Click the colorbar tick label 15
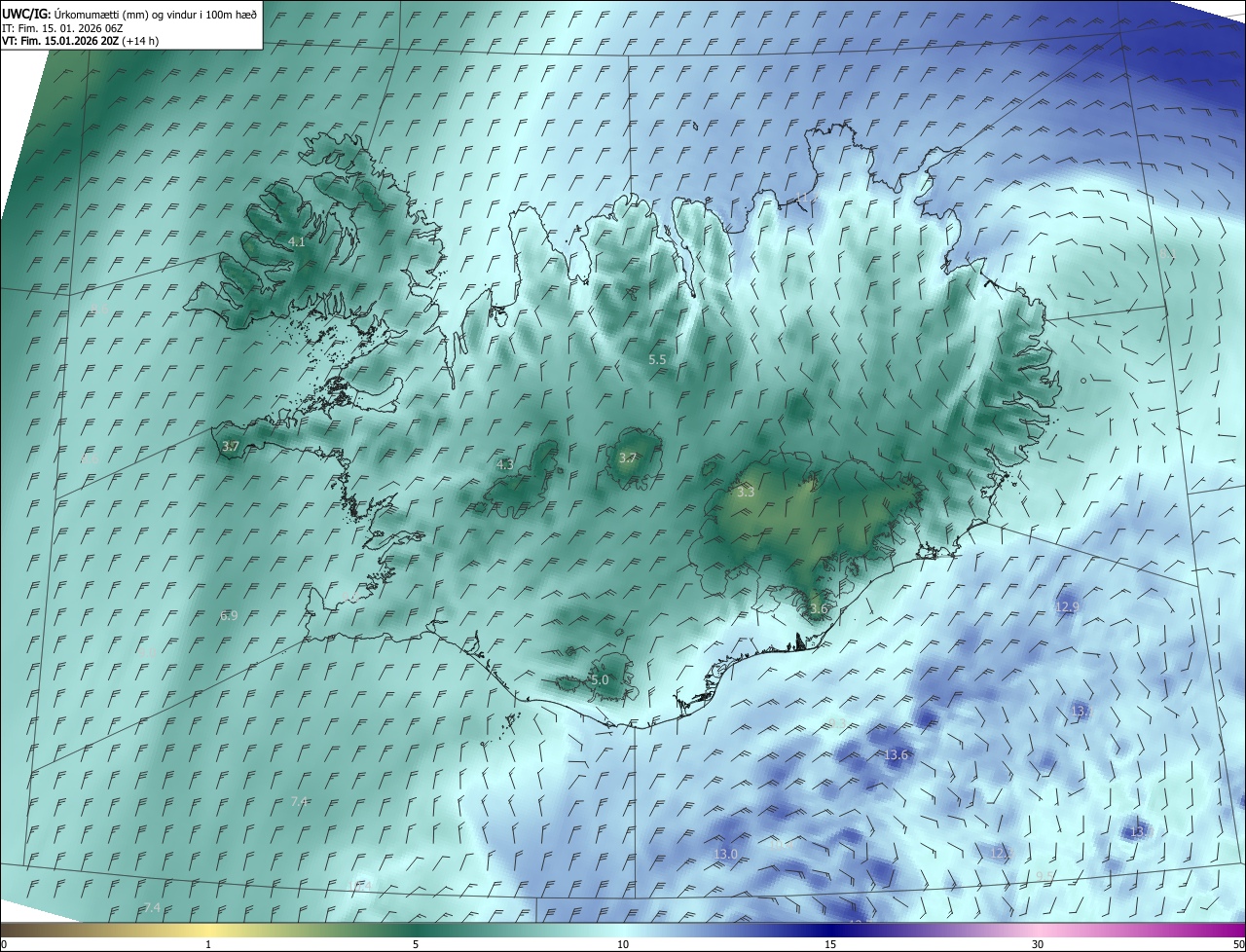The width and height of the screenshot is (1246, 952). 830,944
